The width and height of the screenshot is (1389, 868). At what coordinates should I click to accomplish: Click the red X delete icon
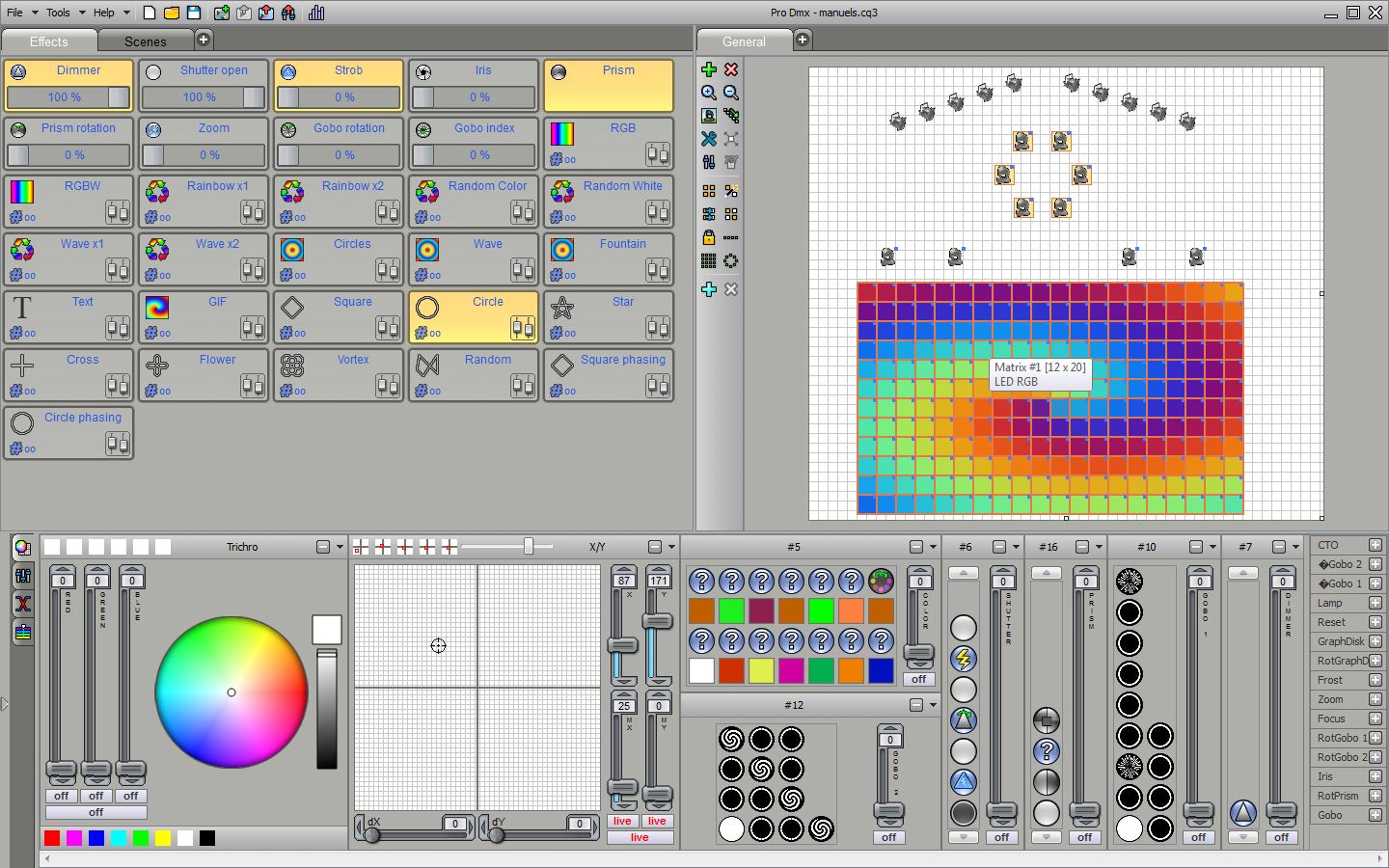(731, 69)
